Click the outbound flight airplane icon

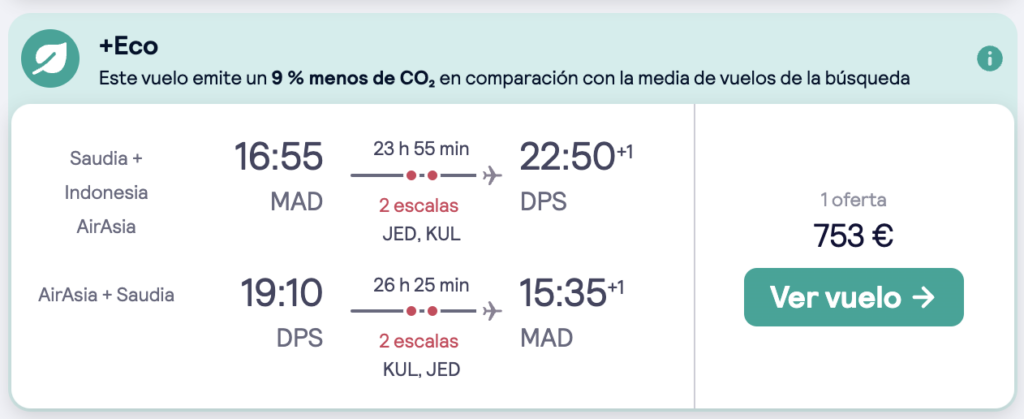490,175
